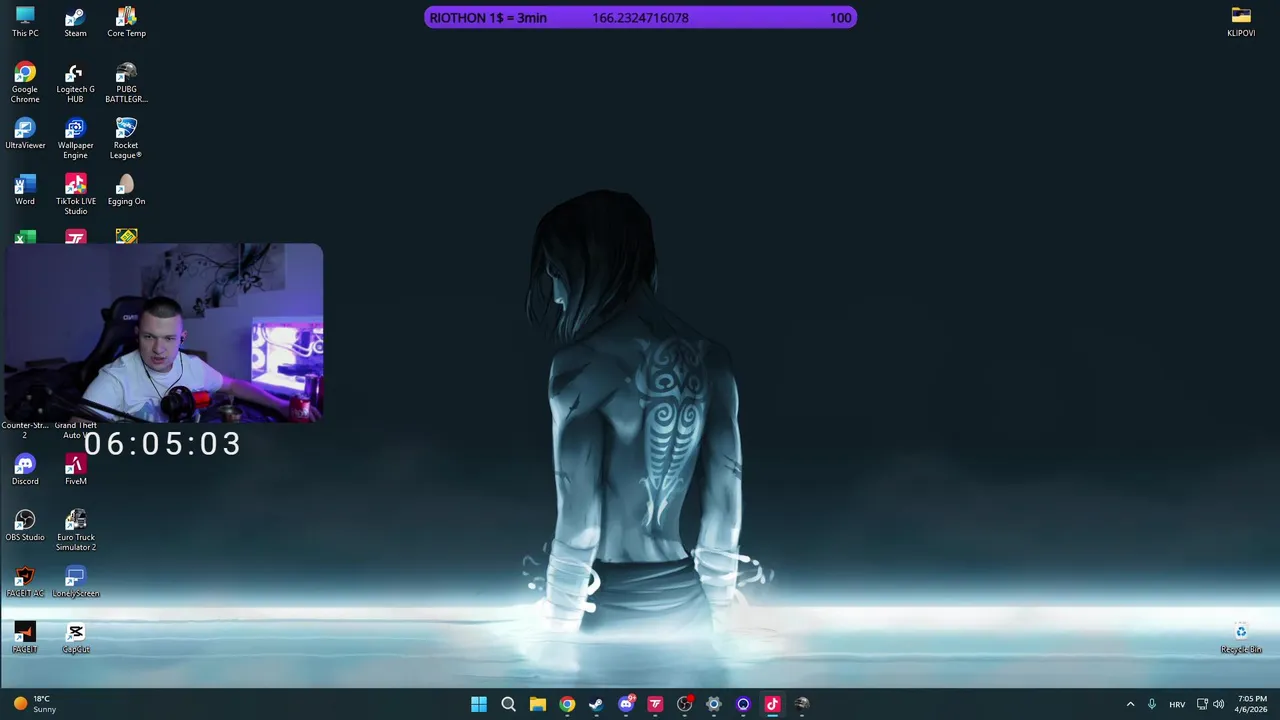1280x720 pixels.
Task: Open red TF app in taskbar
Action: pos(655,704)
